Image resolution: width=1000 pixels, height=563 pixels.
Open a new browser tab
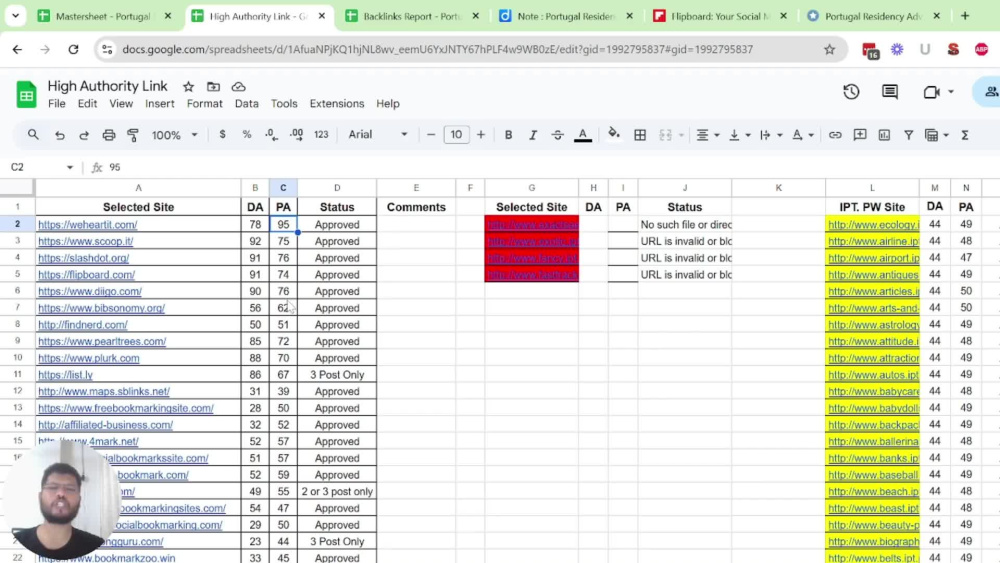pos(965,16)
